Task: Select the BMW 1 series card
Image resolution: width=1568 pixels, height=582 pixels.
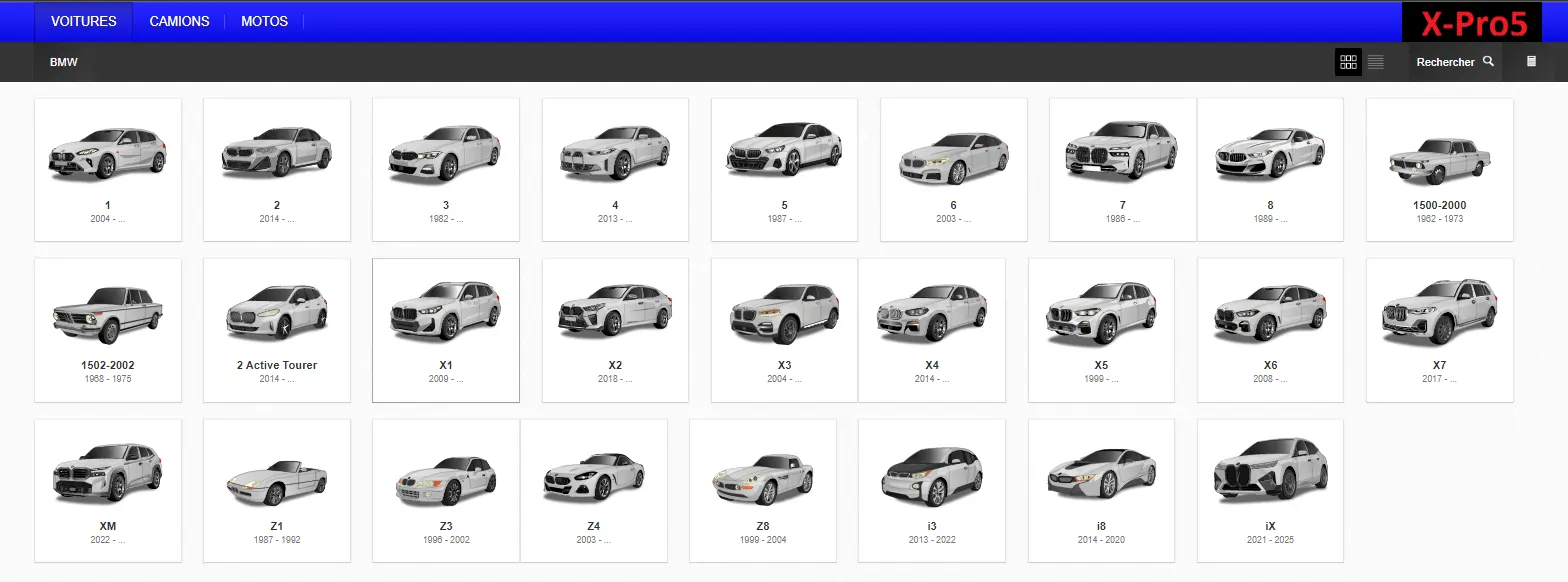Action: pos(108,170)
